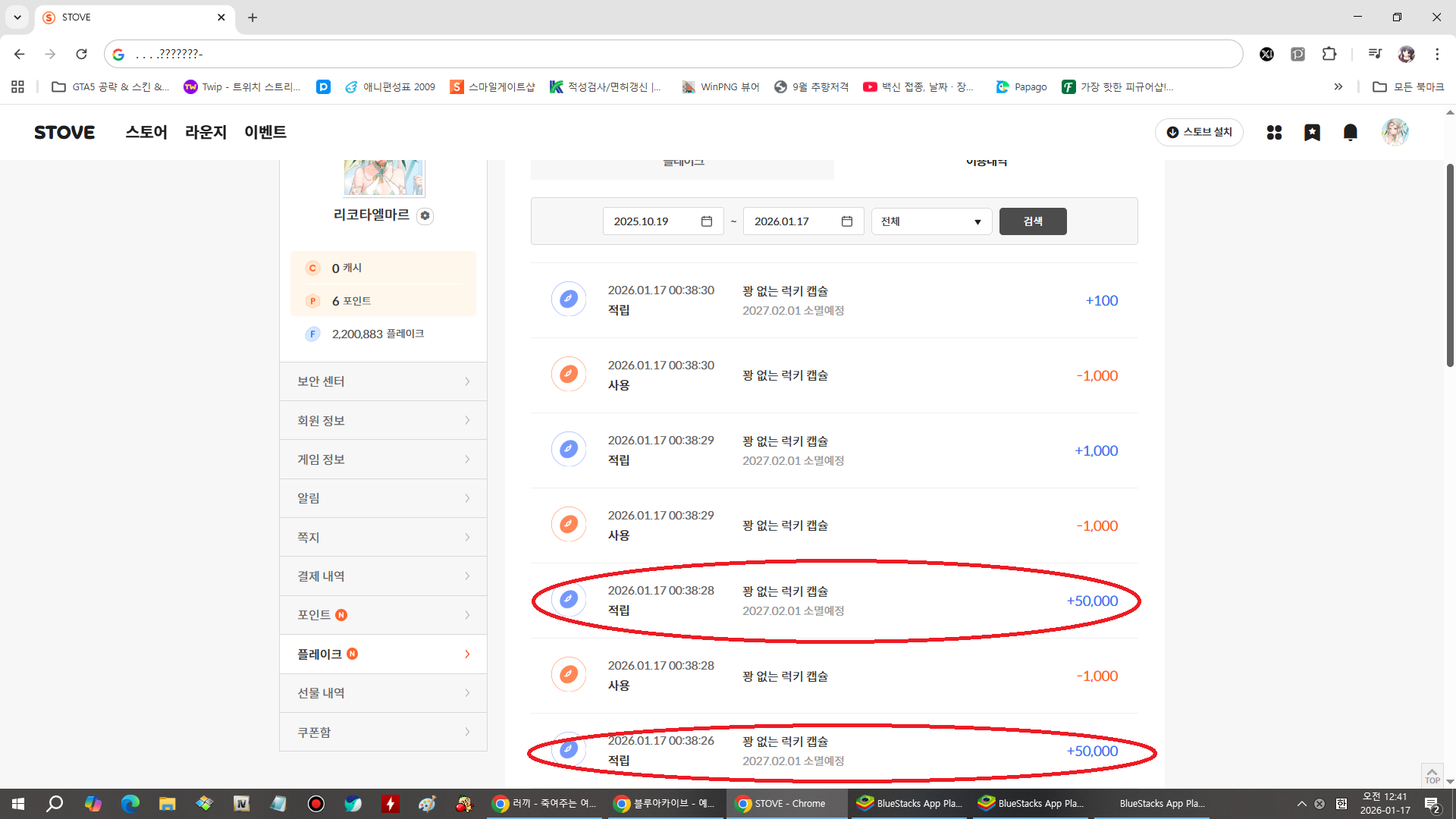This screenshot has height=819, width=1456.
Task: Click the 스토브 설치 install button
Action: click(1199, 133)
